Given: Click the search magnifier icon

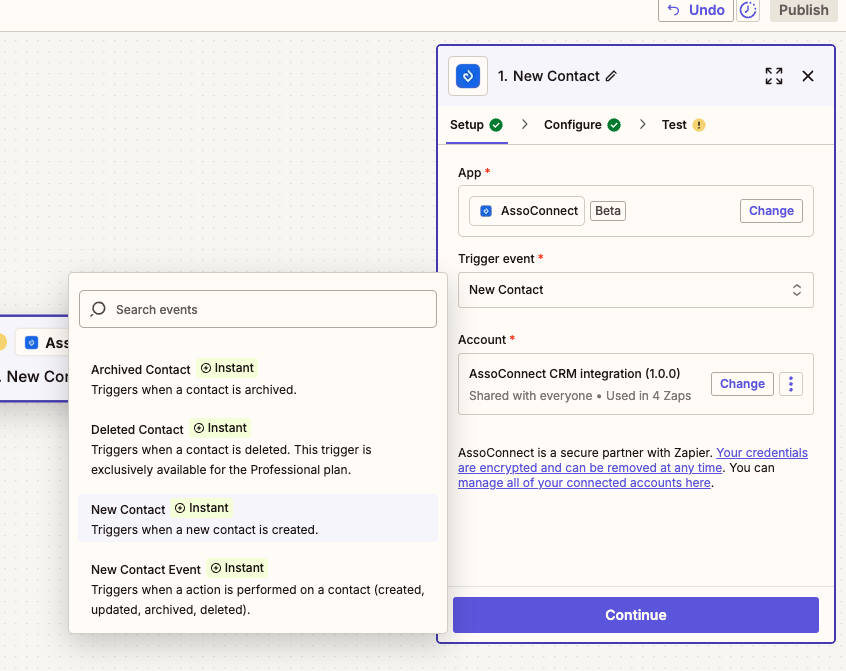Looking at the screenshot, I should 98,309.
